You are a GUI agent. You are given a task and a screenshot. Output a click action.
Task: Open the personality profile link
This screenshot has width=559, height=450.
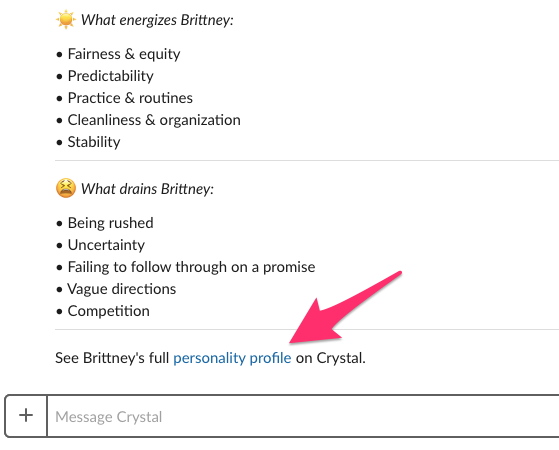pyautogui.click(x=232, y=358)
